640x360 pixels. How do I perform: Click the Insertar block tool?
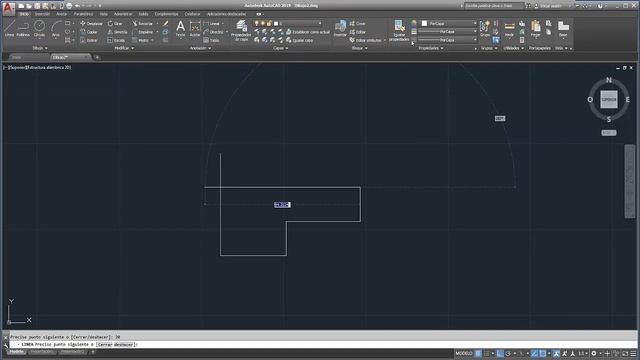(x=340, y=29)
